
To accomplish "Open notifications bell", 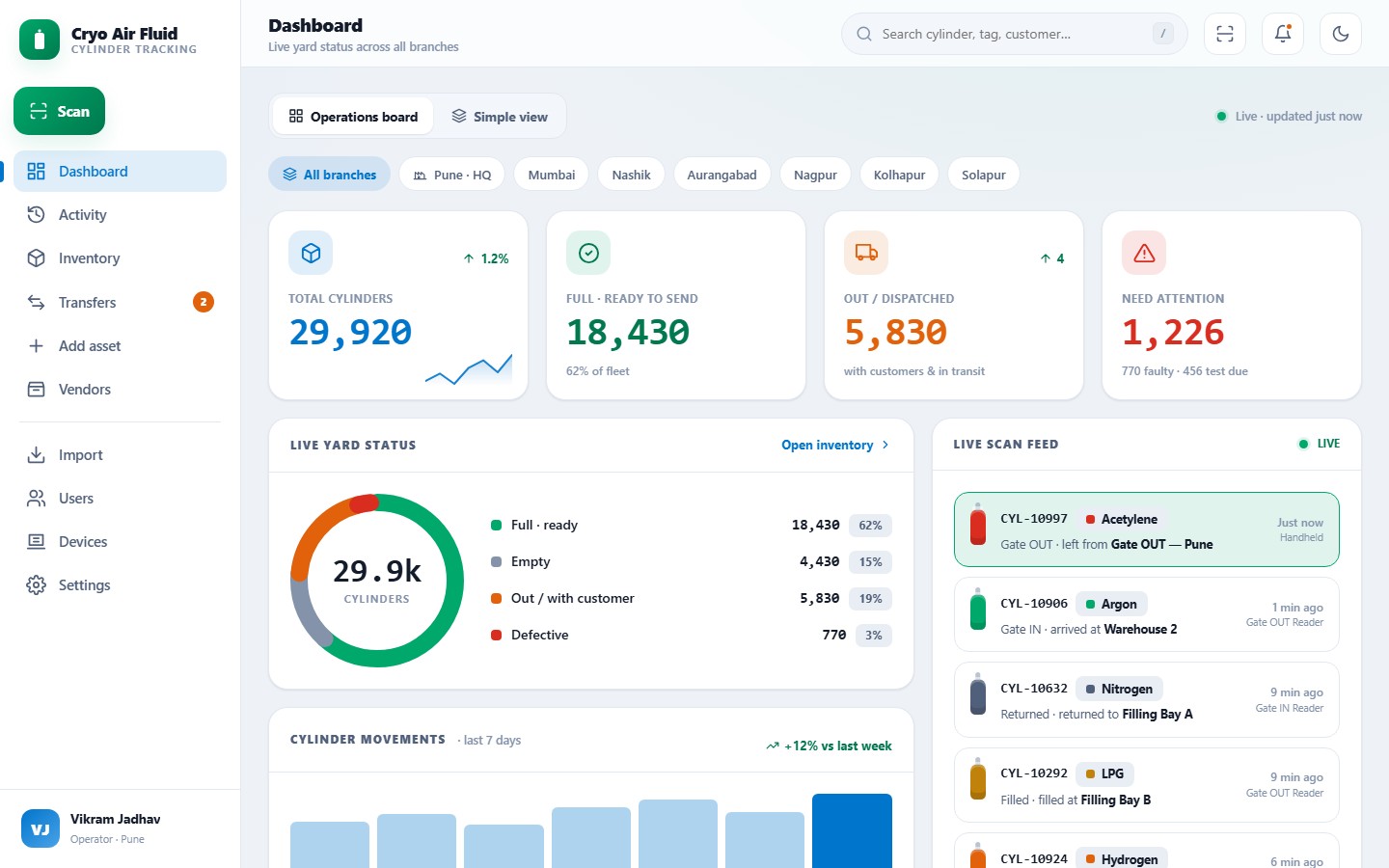I will [x=1283, y=34].
